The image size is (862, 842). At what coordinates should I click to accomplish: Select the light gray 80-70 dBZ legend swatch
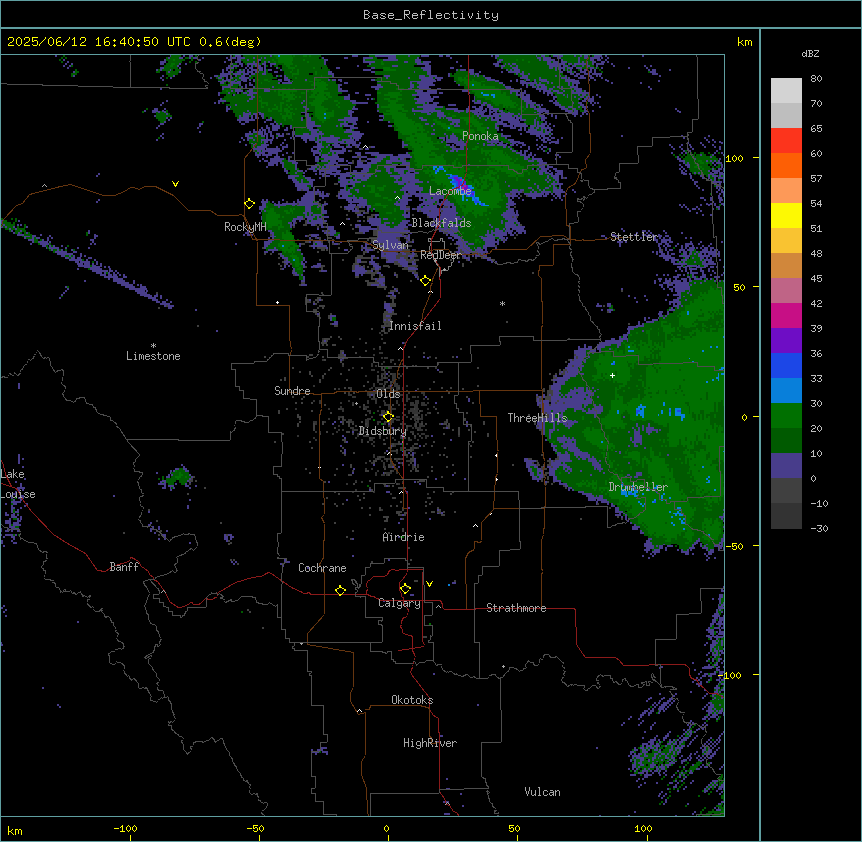[786, 91]
